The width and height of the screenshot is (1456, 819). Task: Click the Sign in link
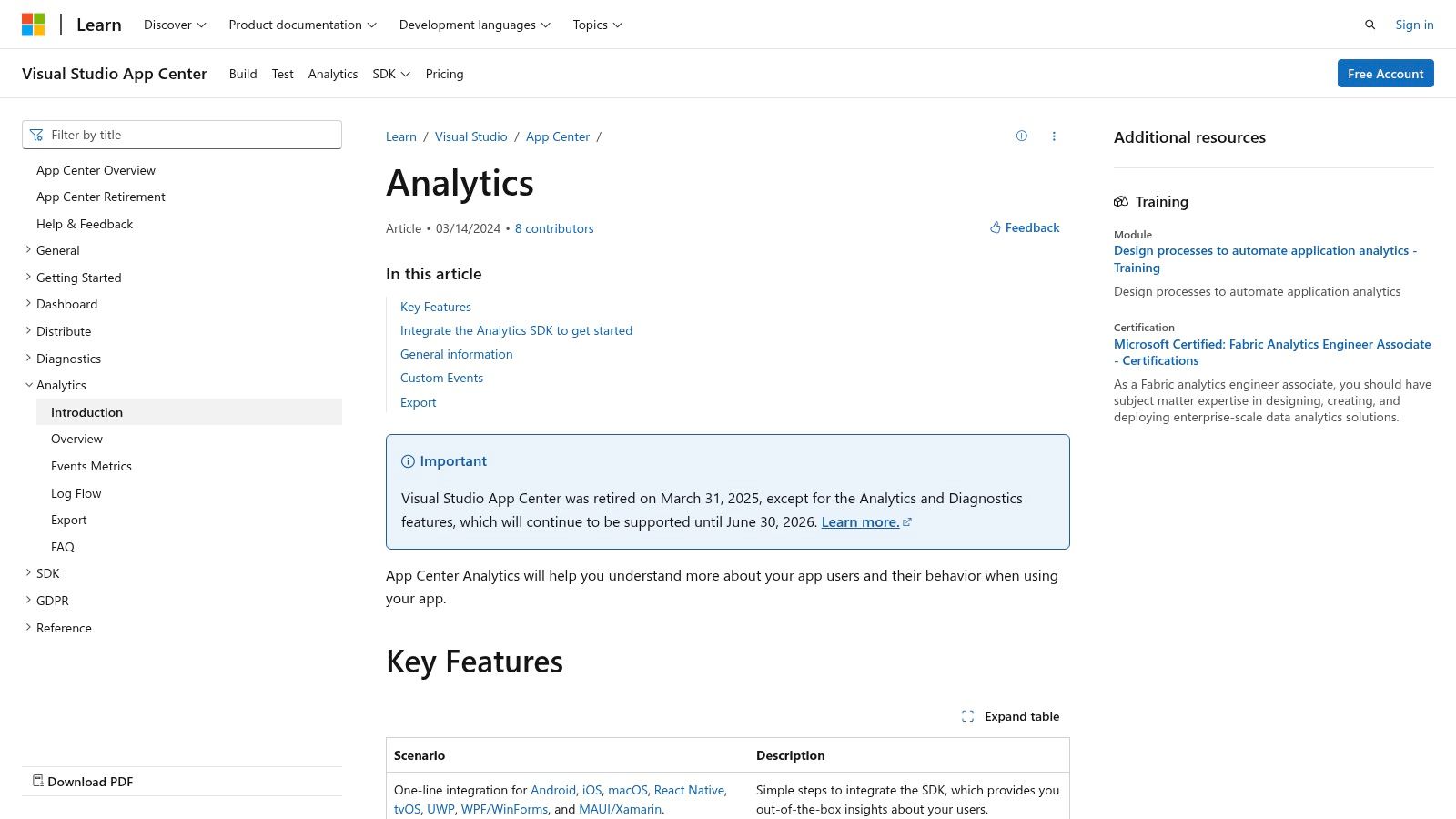1414,25
